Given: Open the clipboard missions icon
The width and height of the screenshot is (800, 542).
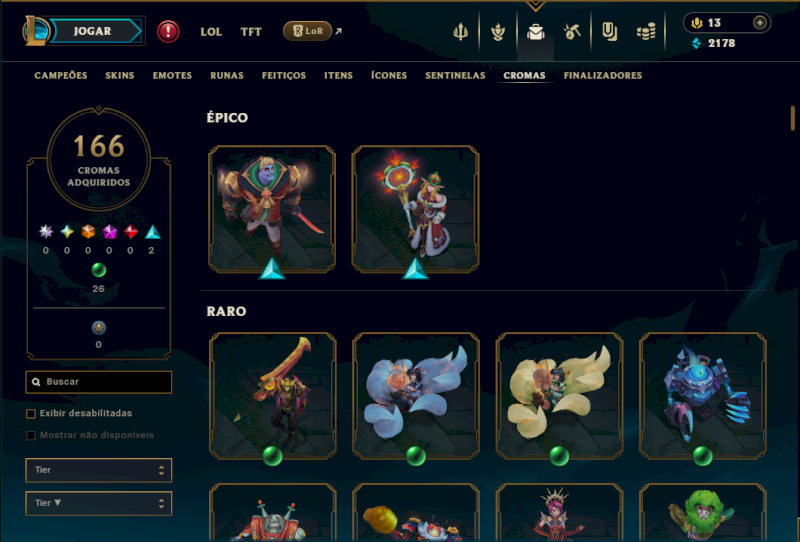Looking at the screenshot, I should pos(609,32).
